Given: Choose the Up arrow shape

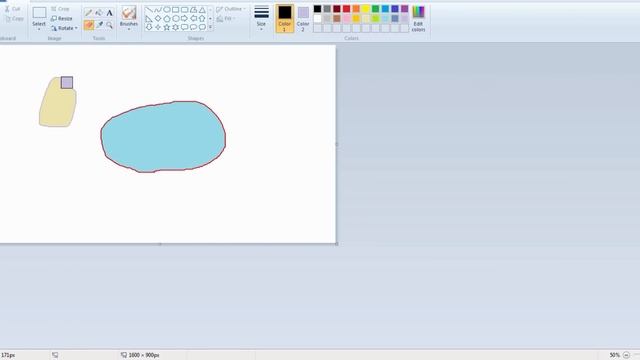Looking at the screenshot, I should coord(202,19).
